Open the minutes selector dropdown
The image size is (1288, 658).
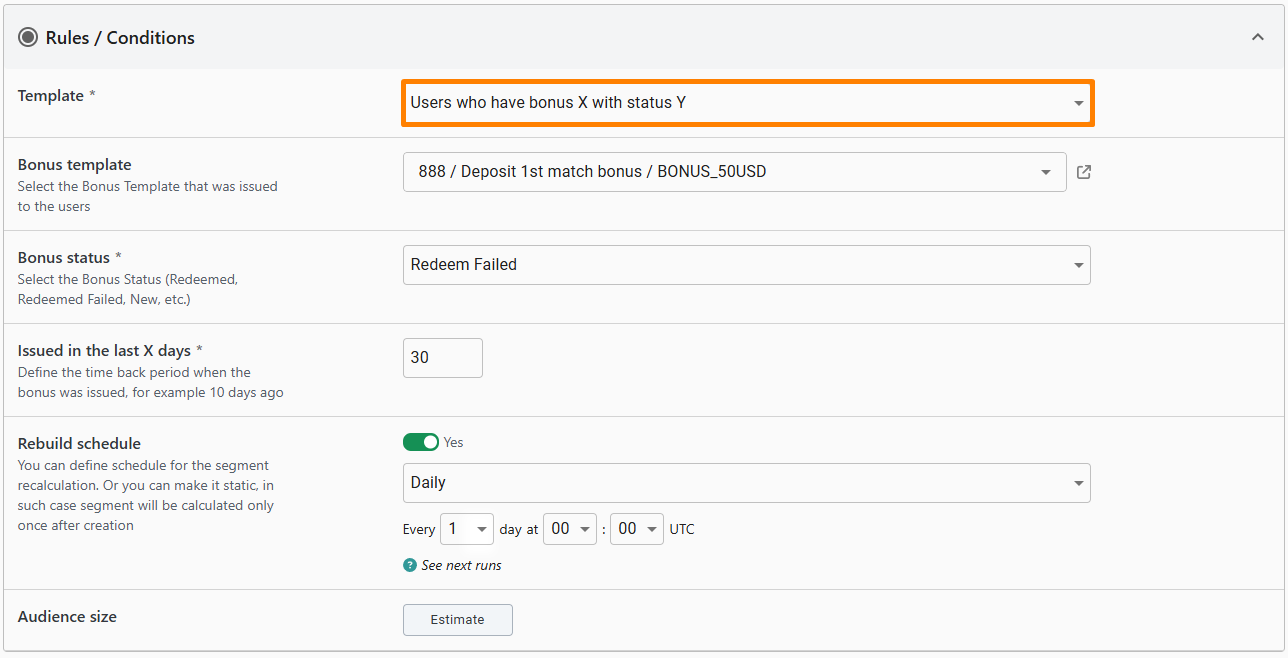(637, 529)
